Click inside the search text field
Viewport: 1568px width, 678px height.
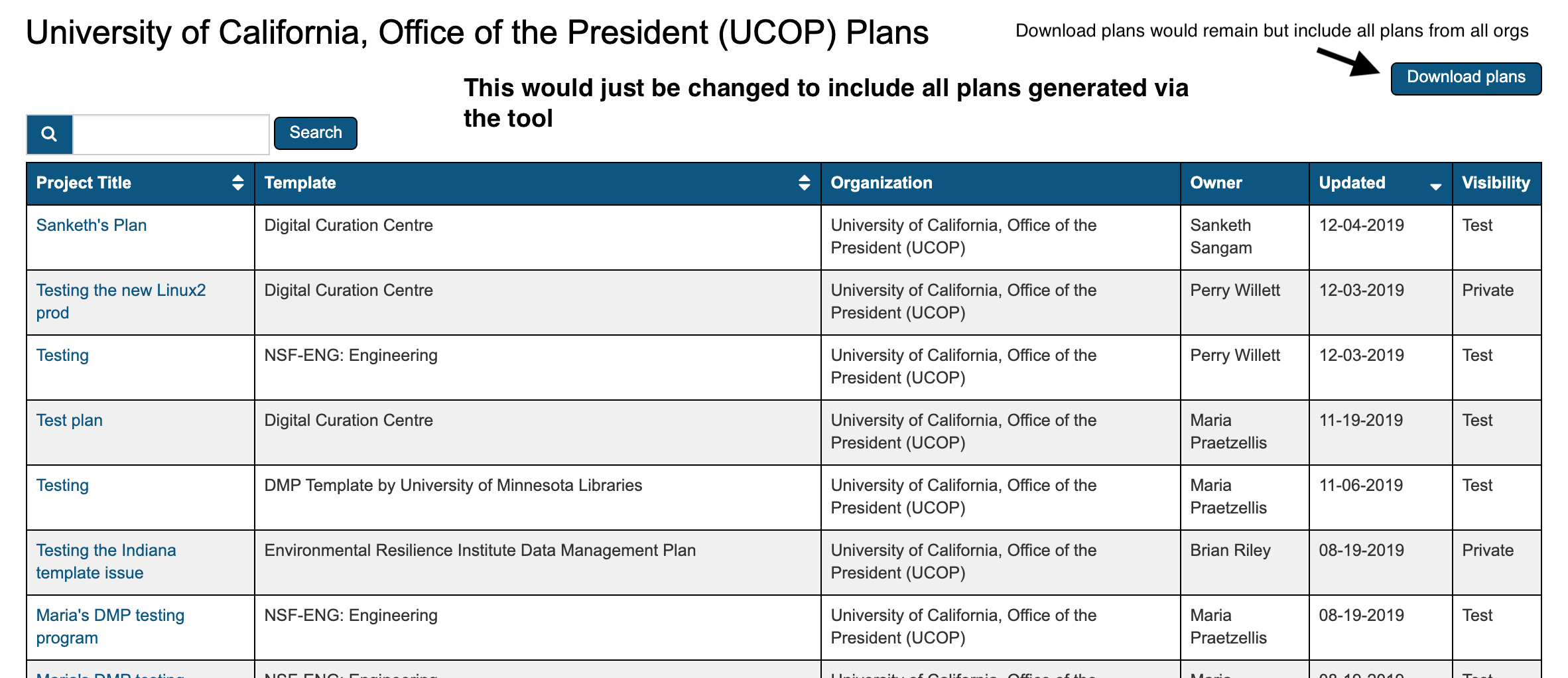point(170,133)
